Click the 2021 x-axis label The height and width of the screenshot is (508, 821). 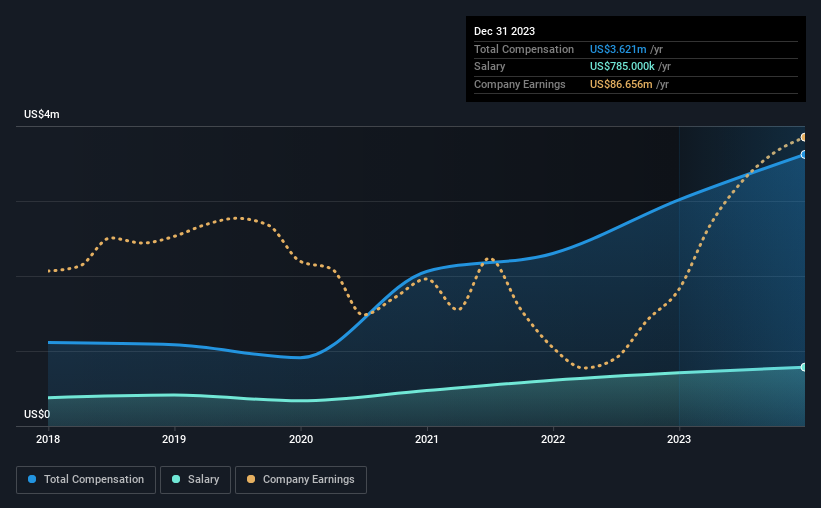[x=427, y=439]
